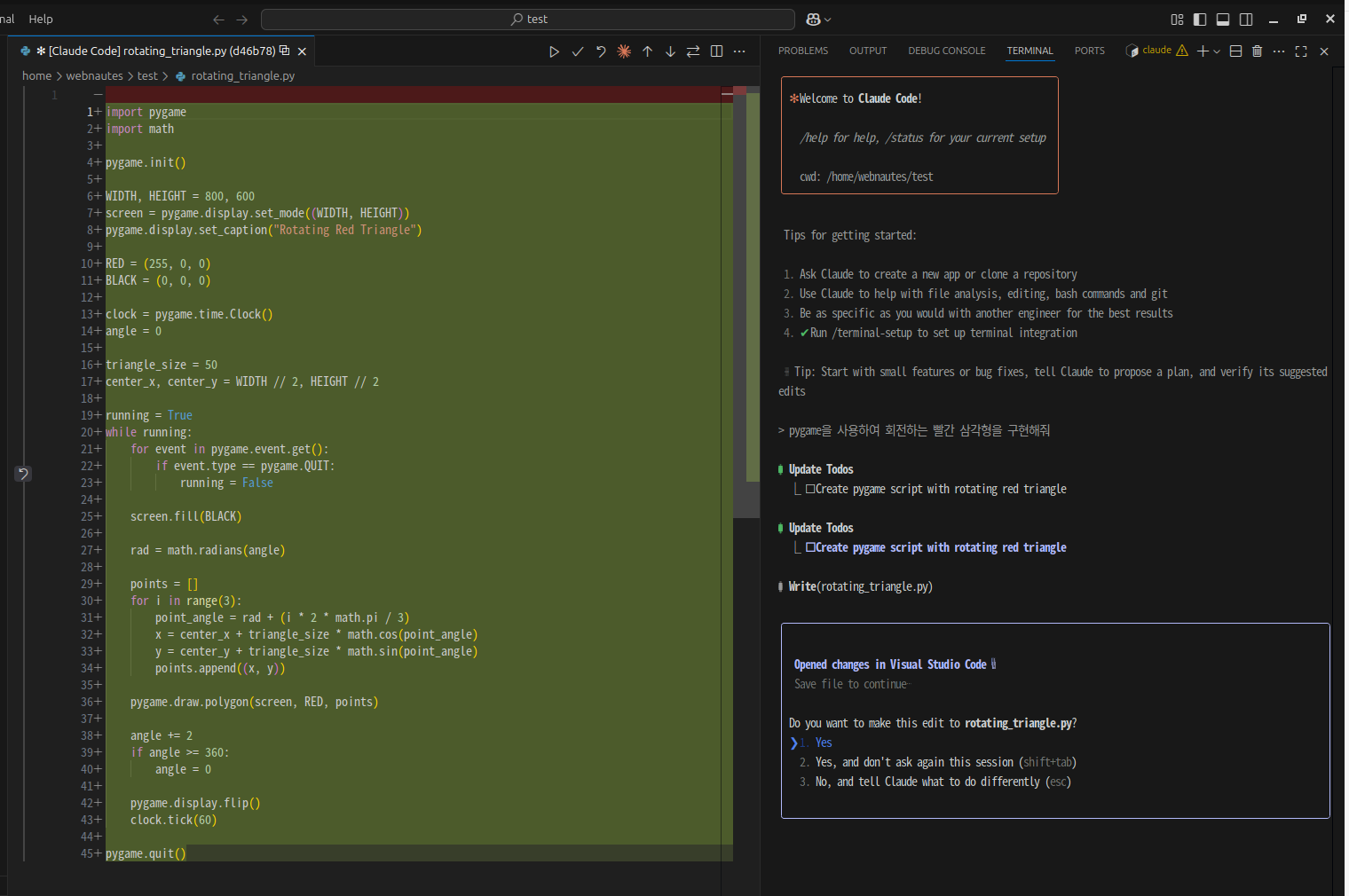Go to next change with down arrow

[670, 51]
